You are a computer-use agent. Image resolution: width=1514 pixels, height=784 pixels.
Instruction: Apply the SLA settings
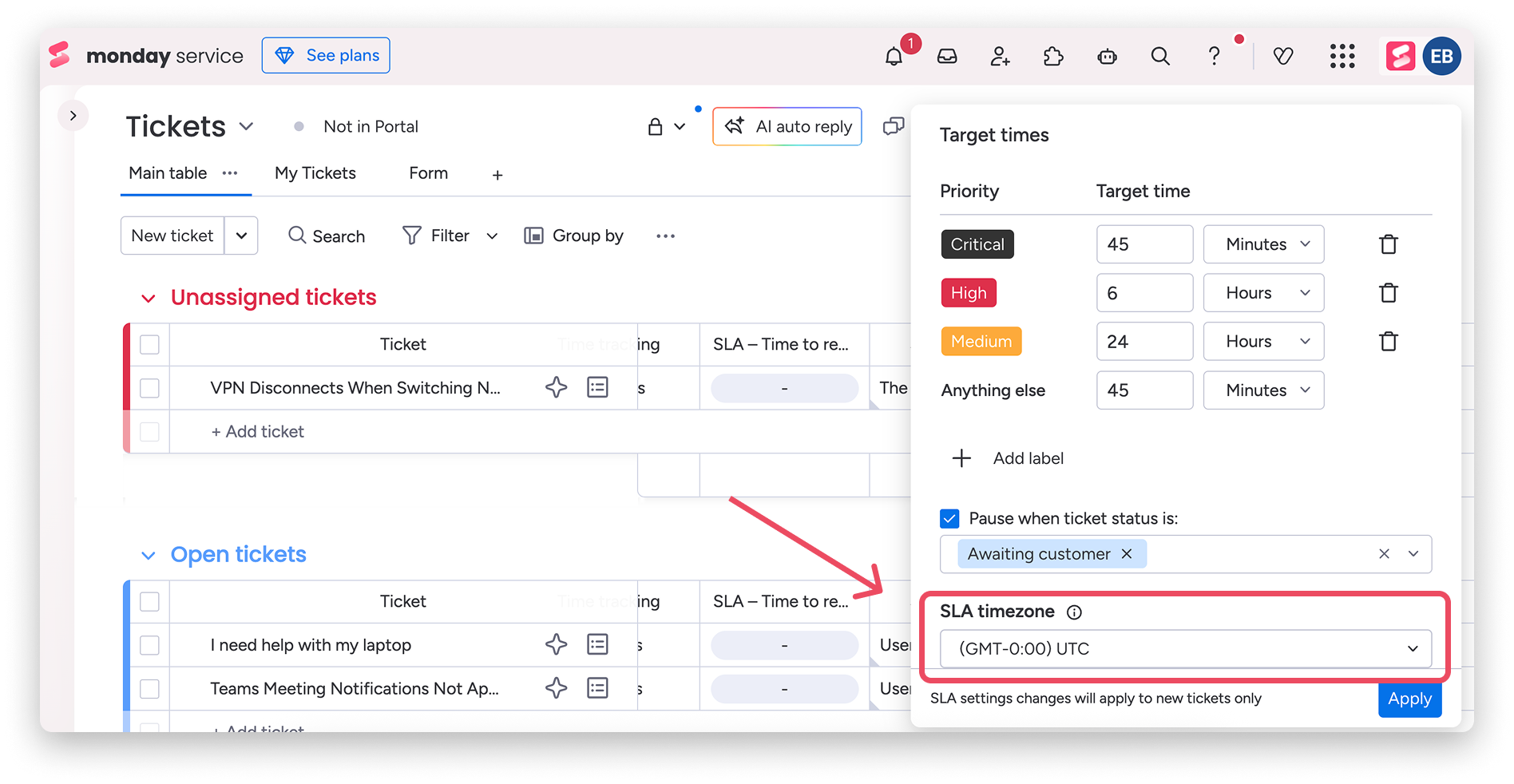tap(1409, 699)
